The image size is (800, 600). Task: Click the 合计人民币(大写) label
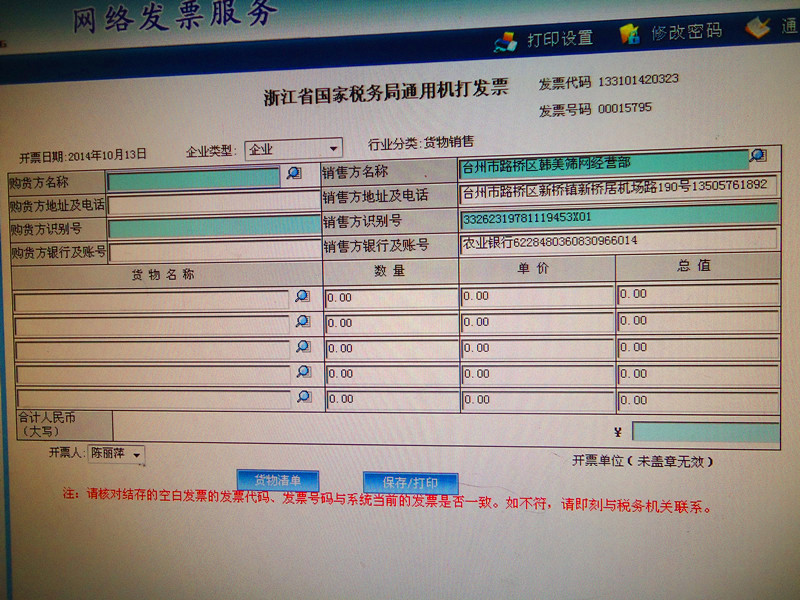(x=47, y=424)
